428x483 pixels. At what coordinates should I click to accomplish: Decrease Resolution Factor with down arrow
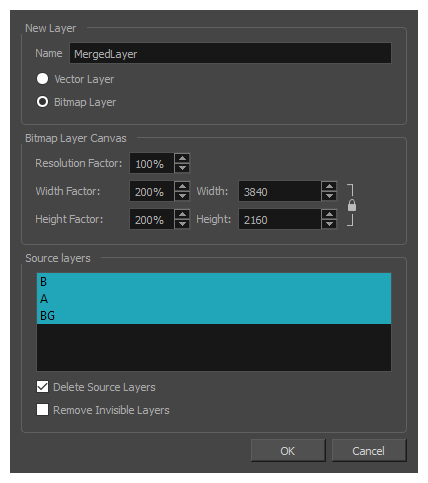[x=182, y=168]
